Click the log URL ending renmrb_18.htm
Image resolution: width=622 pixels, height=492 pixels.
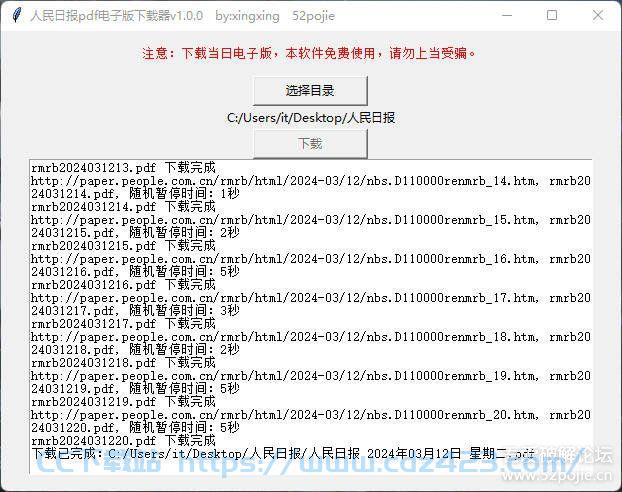285,337
